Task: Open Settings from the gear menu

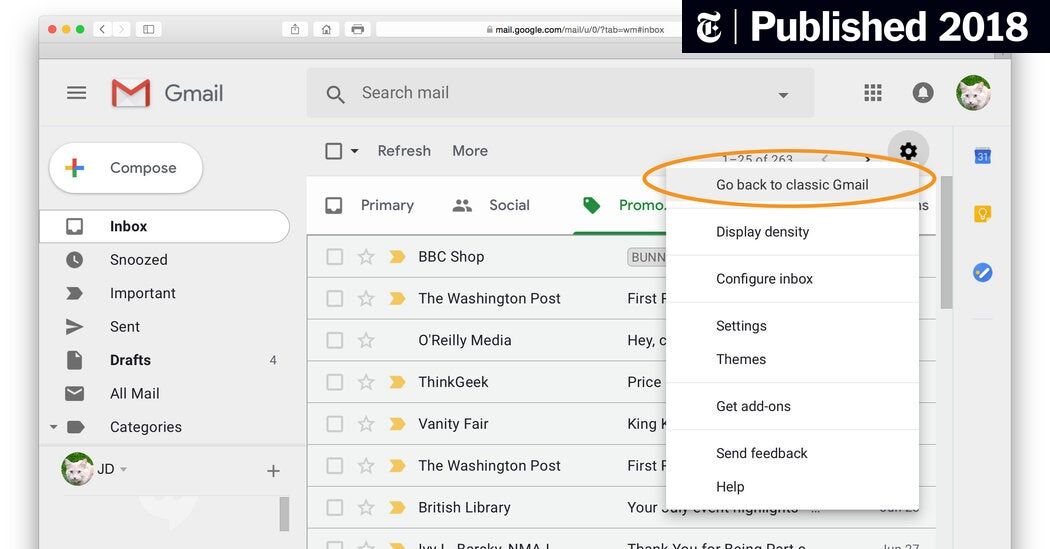Action: (x=792, y=325)
